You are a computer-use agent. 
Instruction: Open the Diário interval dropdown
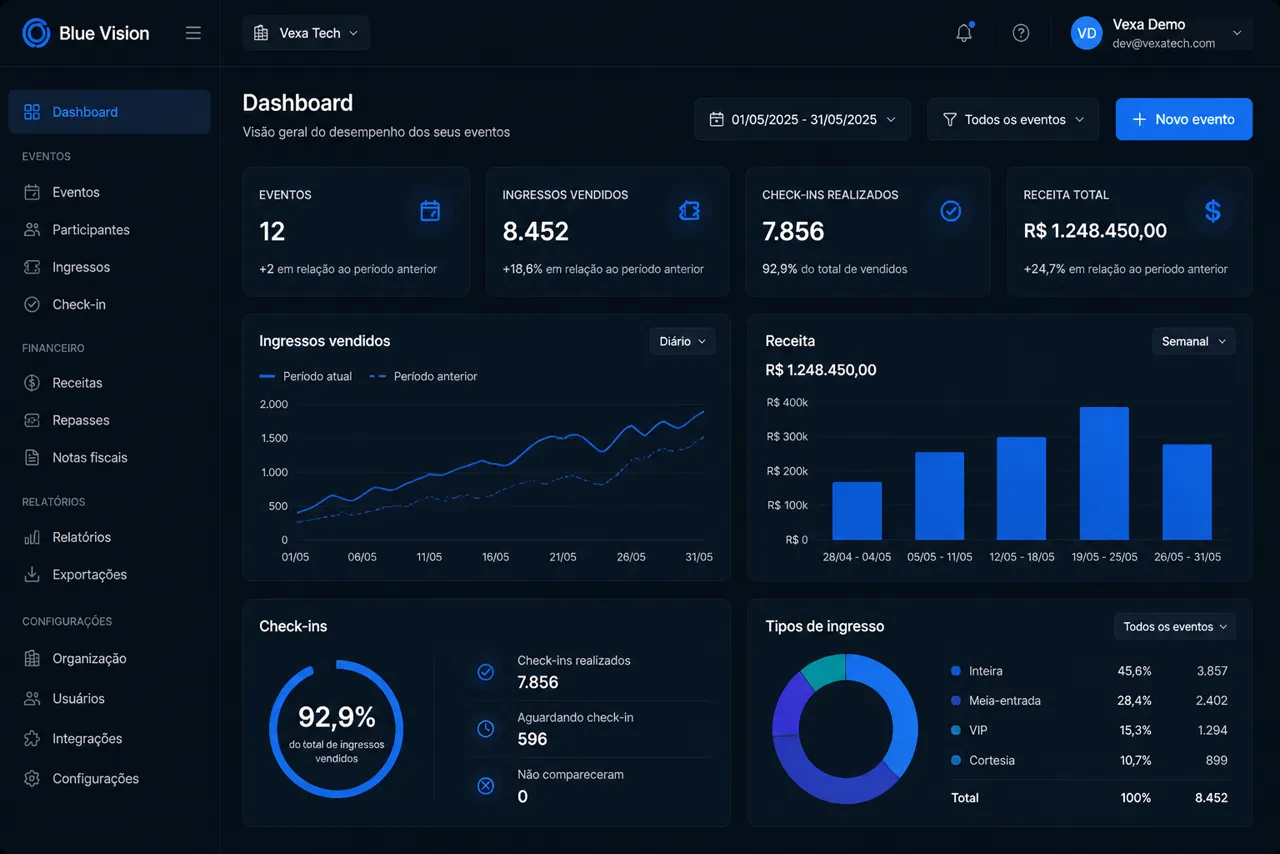click(x=682, y=341)
